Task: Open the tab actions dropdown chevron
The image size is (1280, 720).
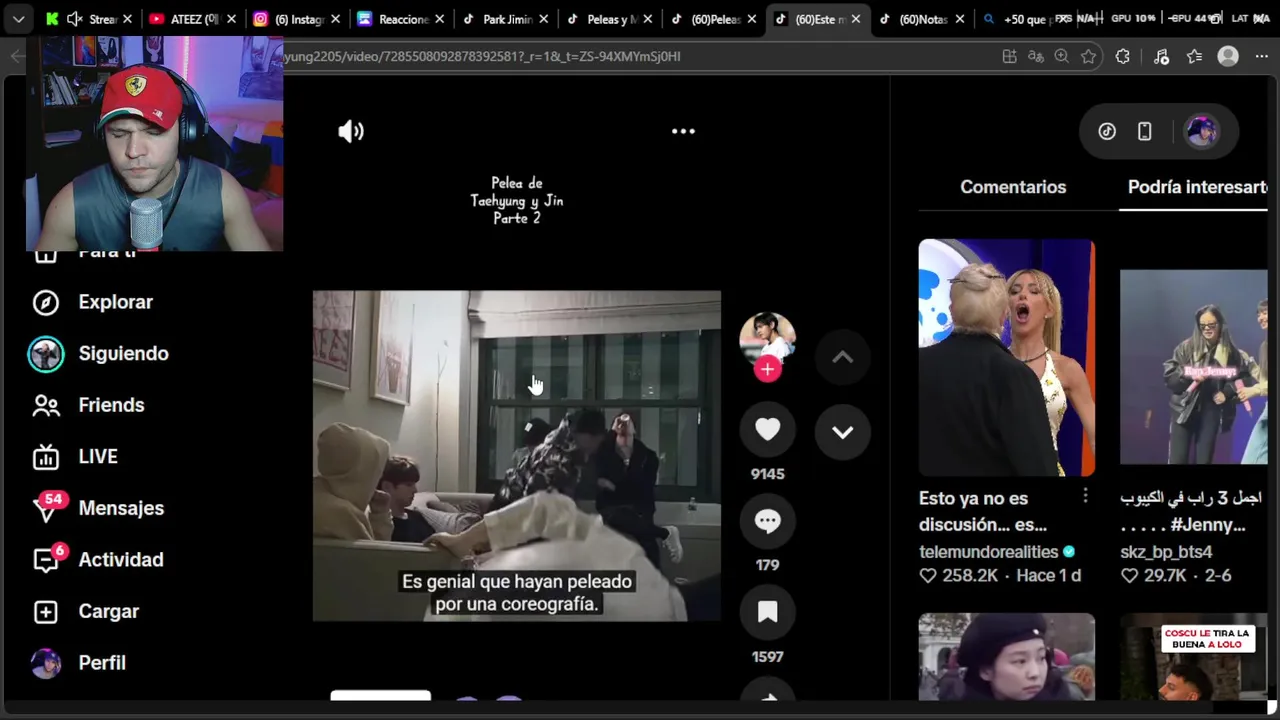Action: pos(18,19)
